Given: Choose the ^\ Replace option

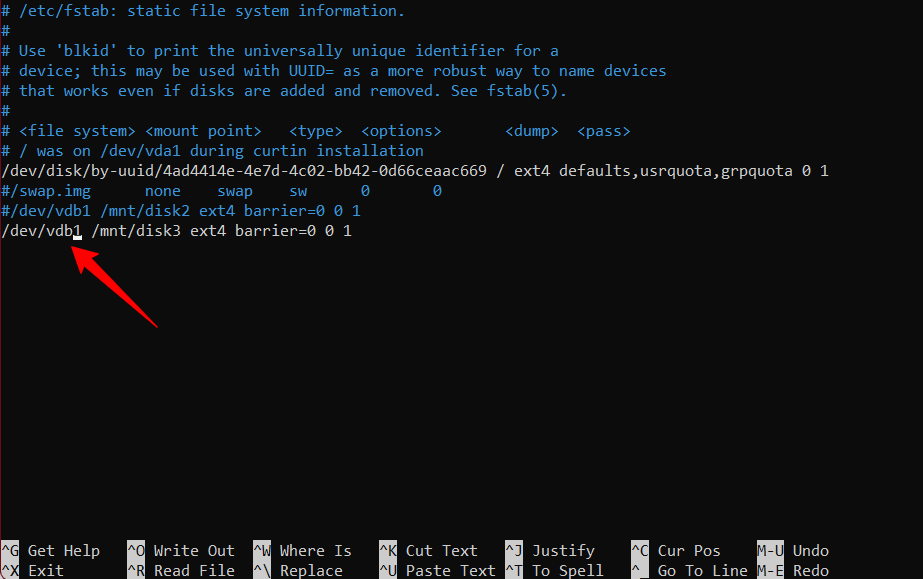Looking at the screenshot, I should [x=298, y=570].
